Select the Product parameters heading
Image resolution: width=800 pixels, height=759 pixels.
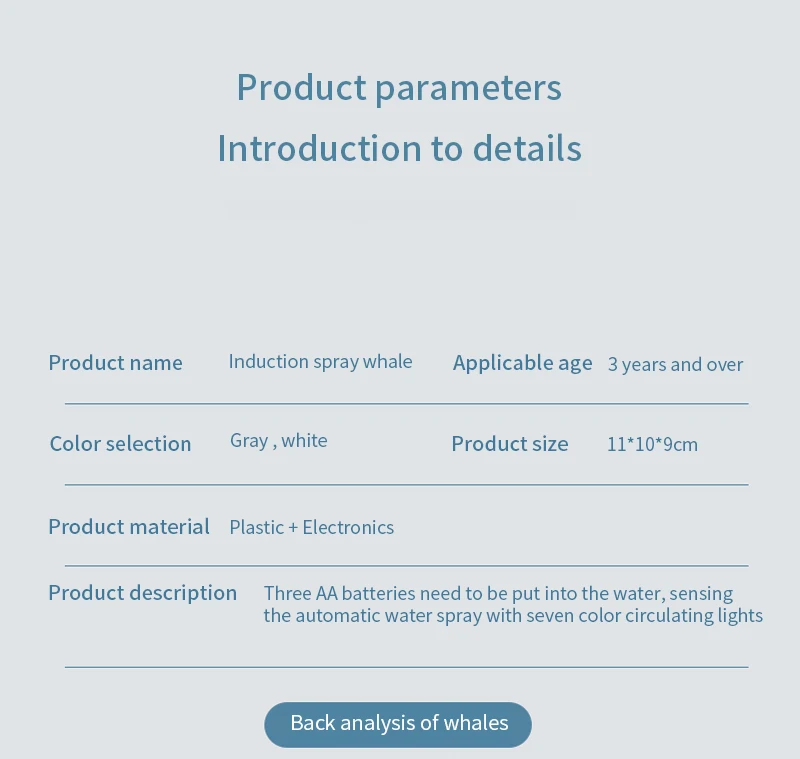pyautogui.click(x=399, y=88)
